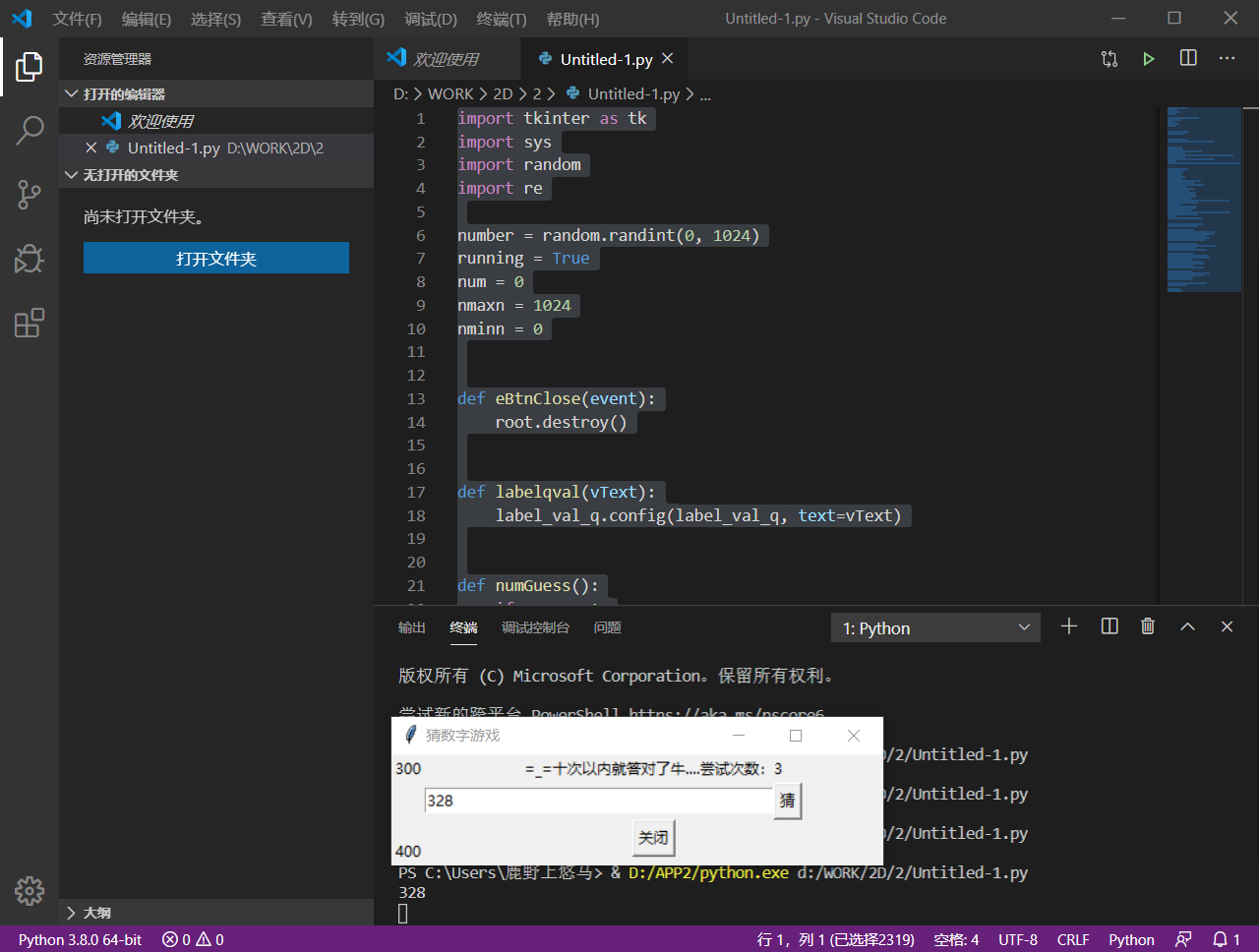The width and height of the screenshot is (1259, 952).
Task: Kill terminal with trash icon
Action: [1147, 626]
